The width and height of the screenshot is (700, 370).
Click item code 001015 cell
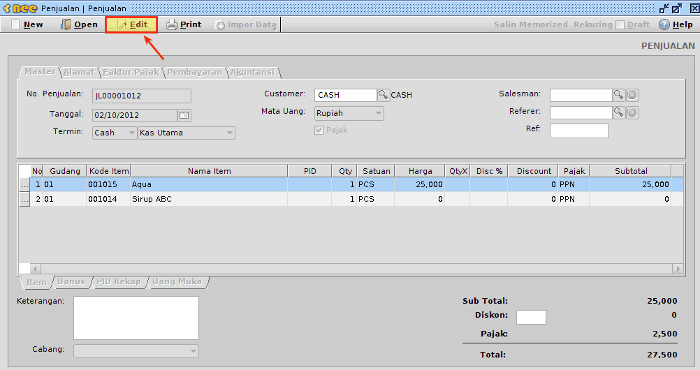(108, 184)
